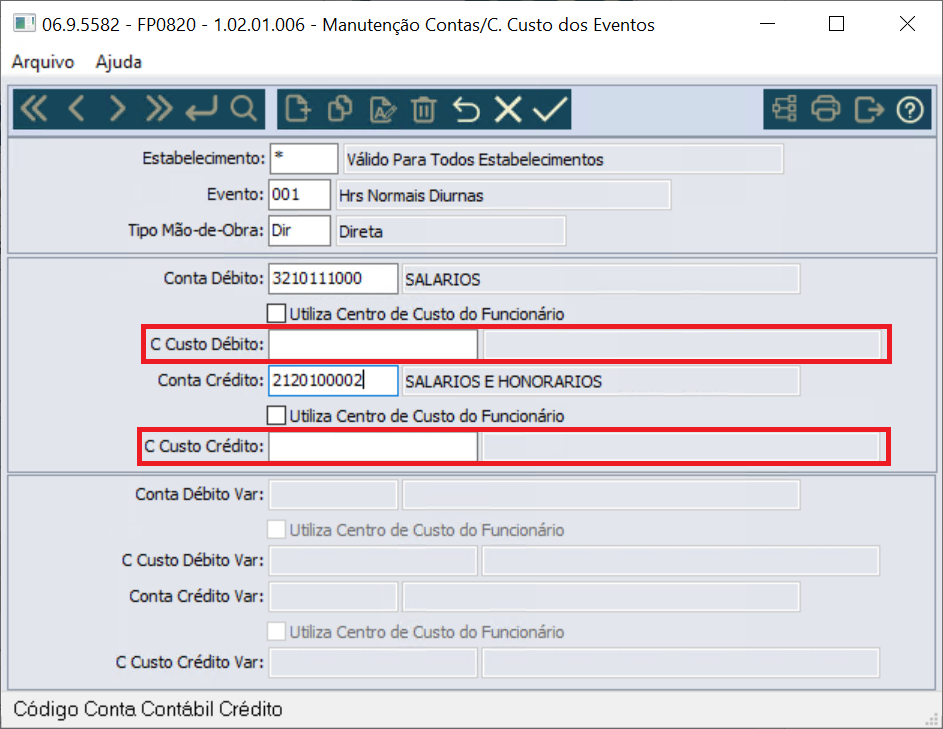
Task: Click the 'Evento:' label
Action: point(235,194)
